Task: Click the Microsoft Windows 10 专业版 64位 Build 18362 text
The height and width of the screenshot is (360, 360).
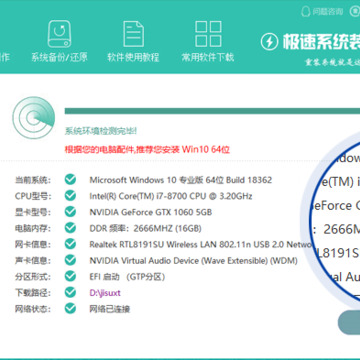Action: tap(181, 180)
